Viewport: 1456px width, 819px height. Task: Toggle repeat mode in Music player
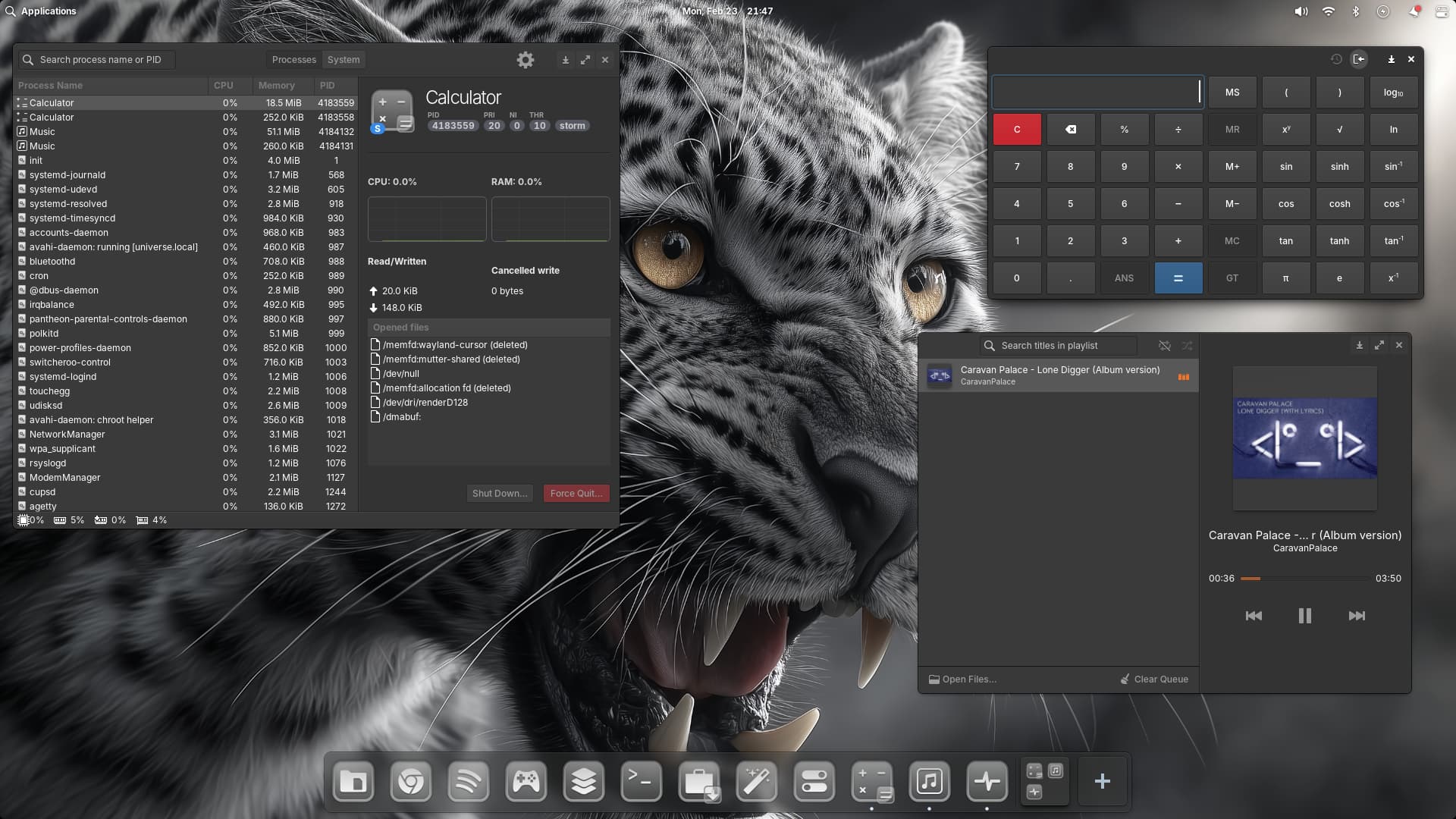[x=1164, y=346]
